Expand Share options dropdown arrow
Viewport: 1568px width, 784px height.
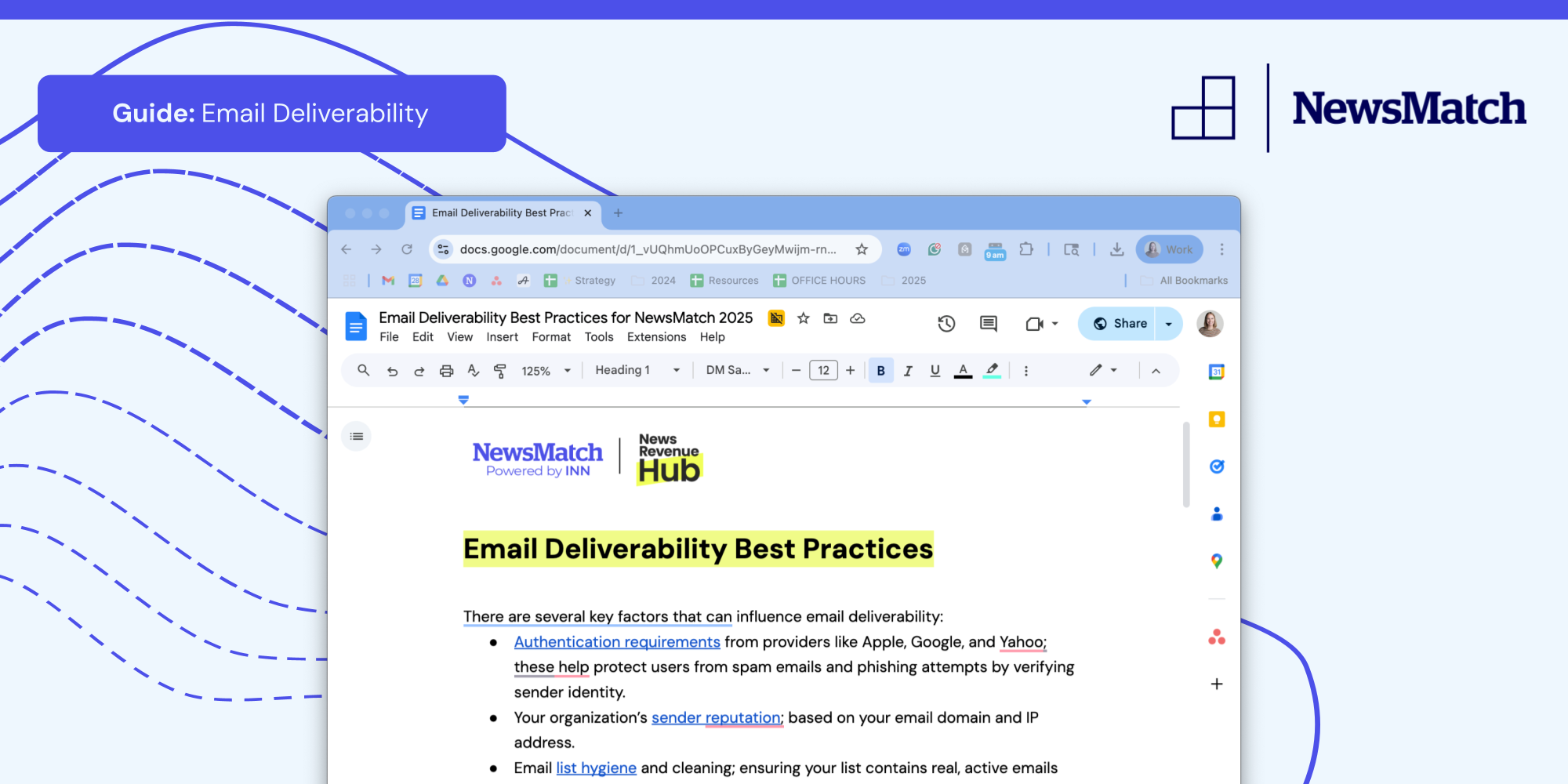(1169, 324)
